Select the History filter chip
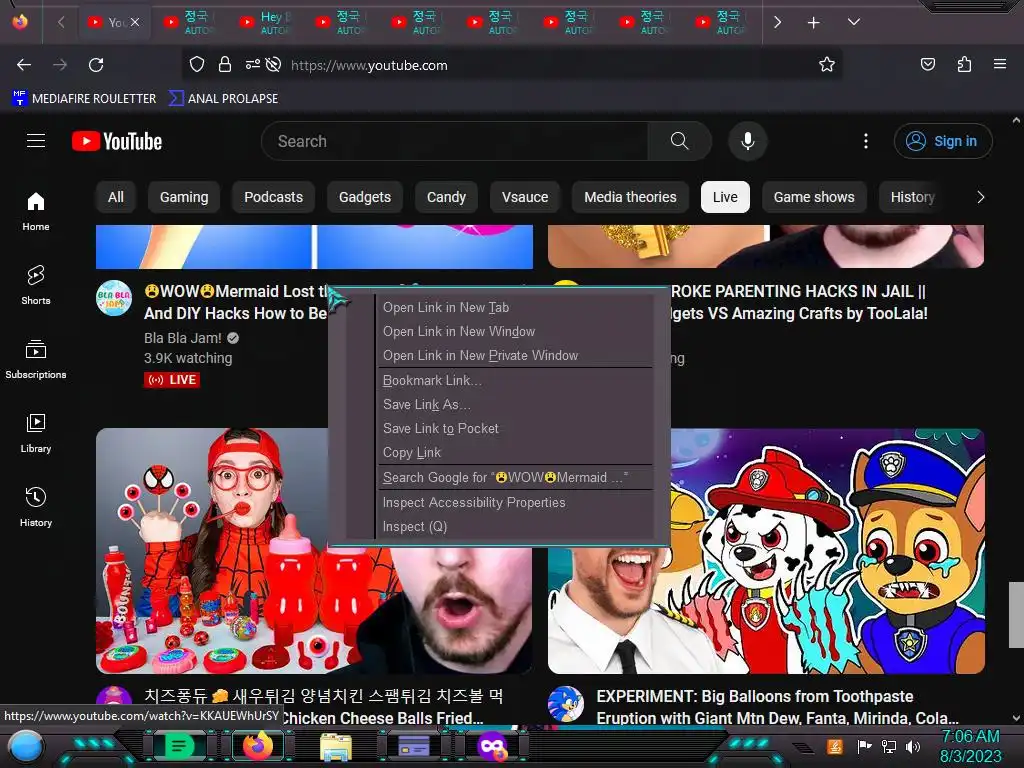This screenshot has width=1024, height=768. (x=912, y=197)
